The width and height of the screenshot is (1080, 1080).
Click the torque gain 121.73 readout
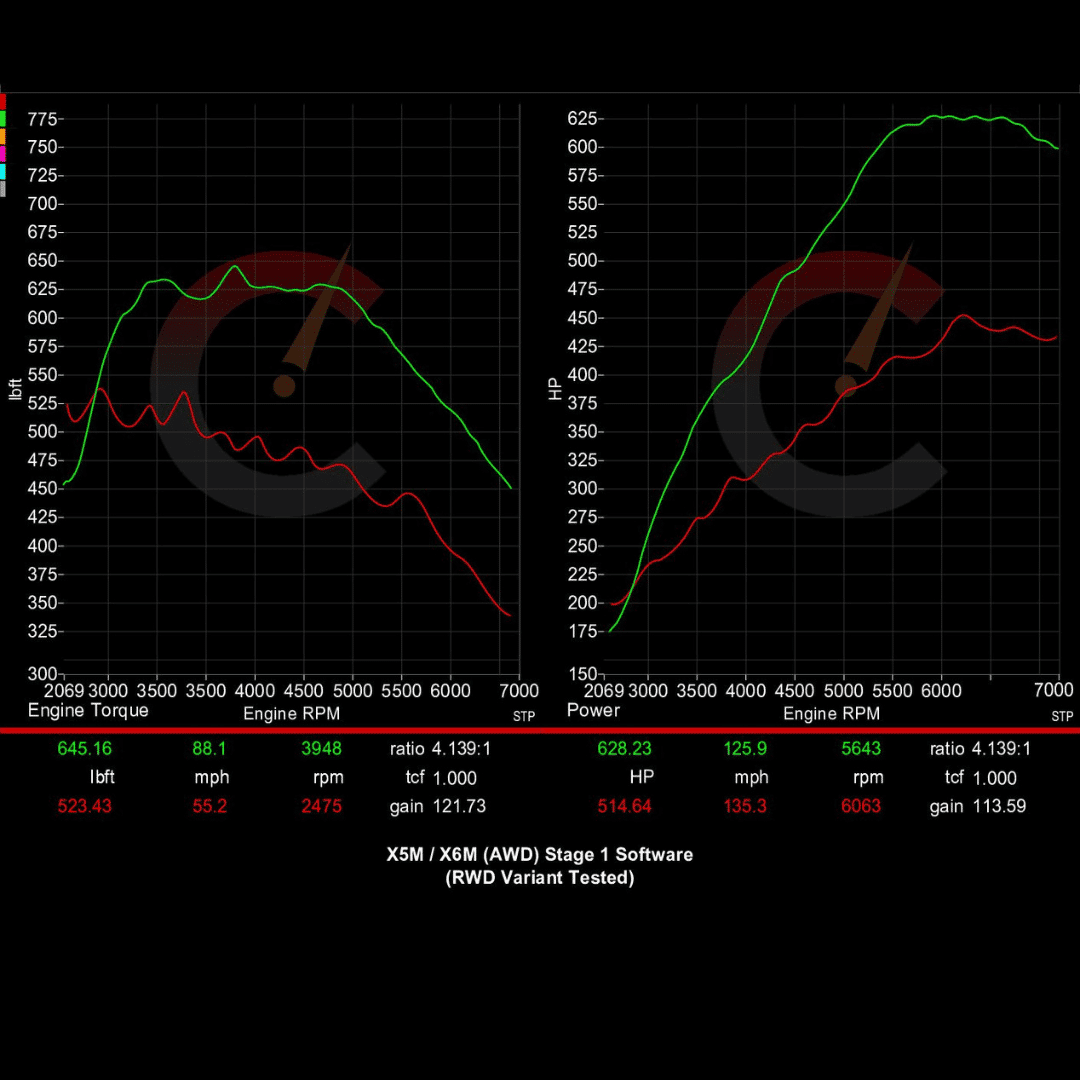(459, 806)
